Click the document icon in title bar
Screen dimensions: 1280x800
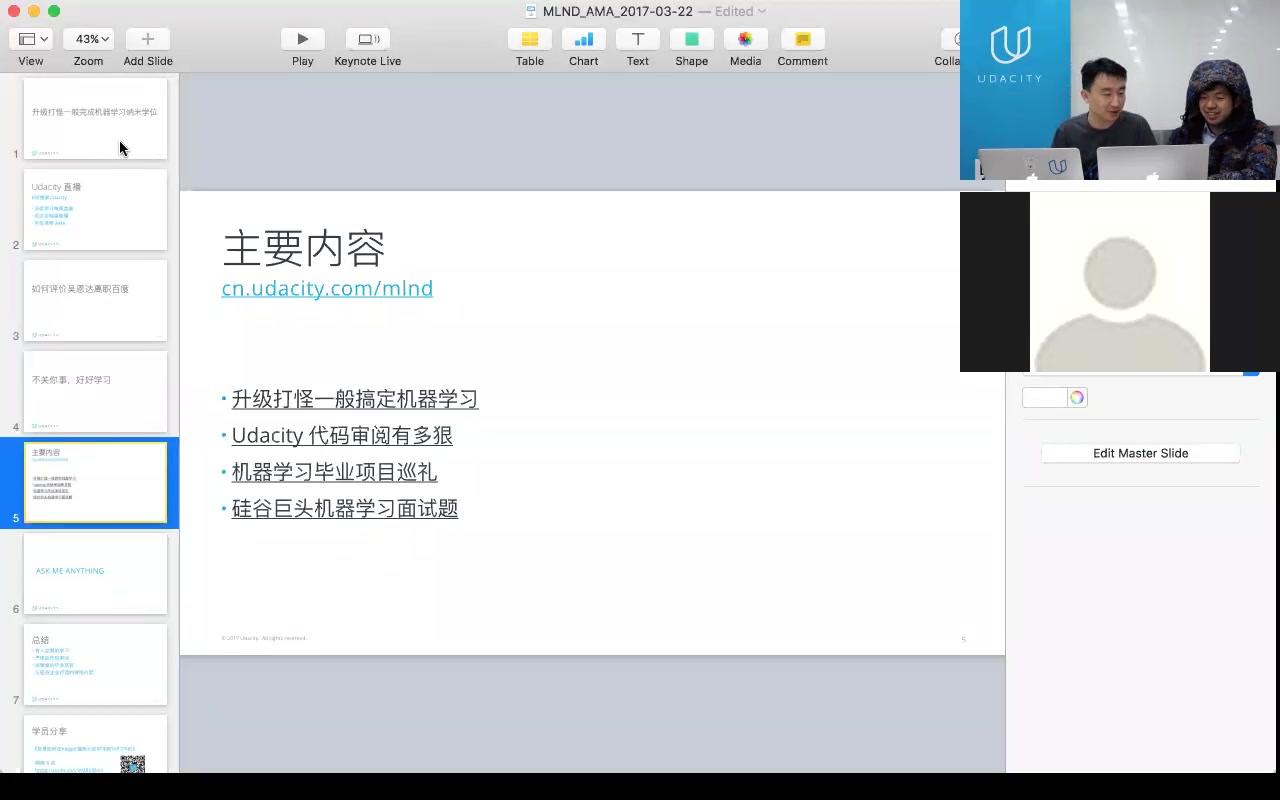coord(531,11)
